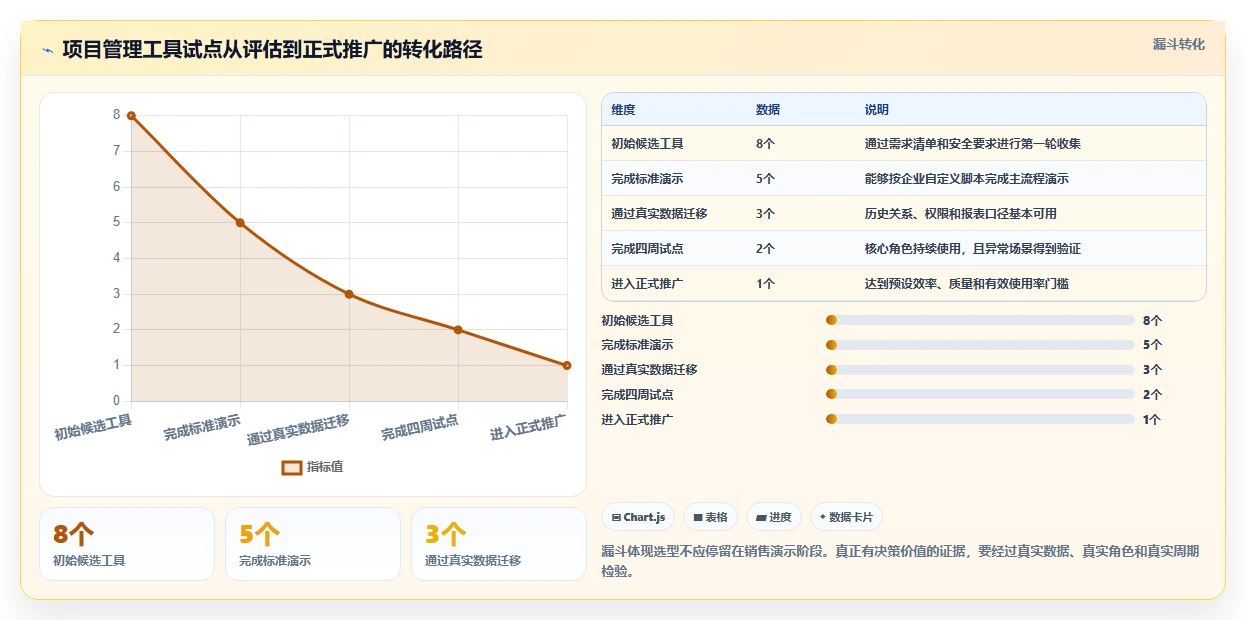Select the 进度 tag chip
Screen dimensions: 1246x620
[774, 517]
